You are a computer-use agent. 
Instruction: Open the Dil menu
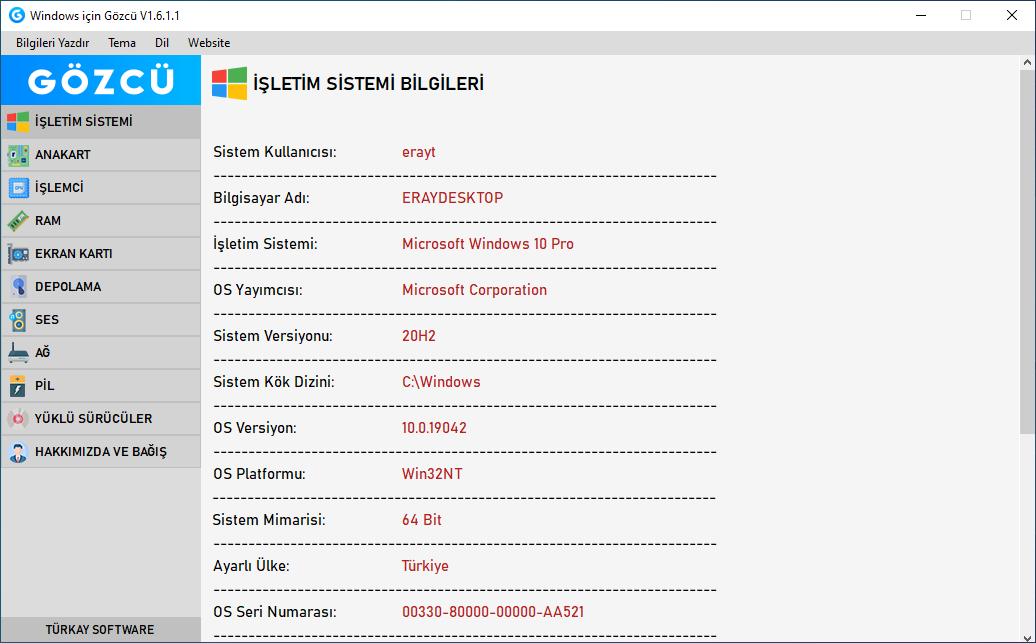162,43
